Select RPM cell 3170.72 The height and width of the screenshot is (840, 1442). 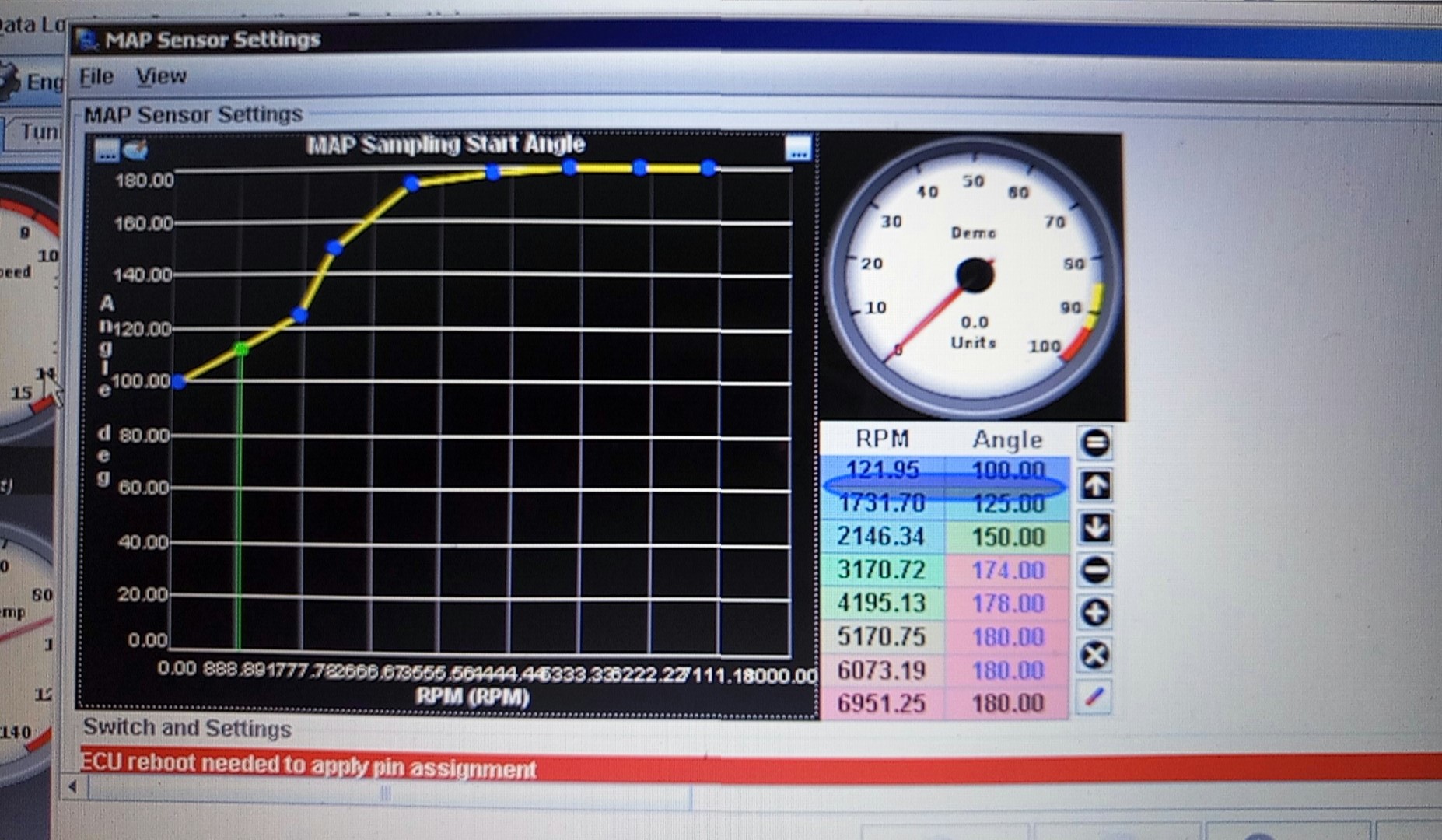click(x=883, y=570)
